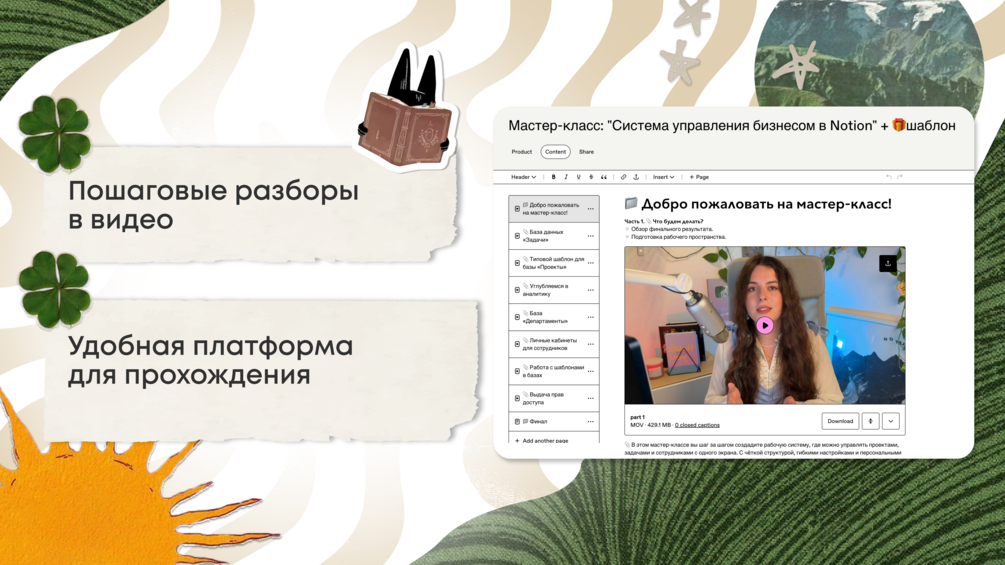The height and width of the screenshot is (565, 1005).
Task: Open the three-dot menu for 'База данных «Задачи»'
Action: pyautogui.click(x=590, y=236)
